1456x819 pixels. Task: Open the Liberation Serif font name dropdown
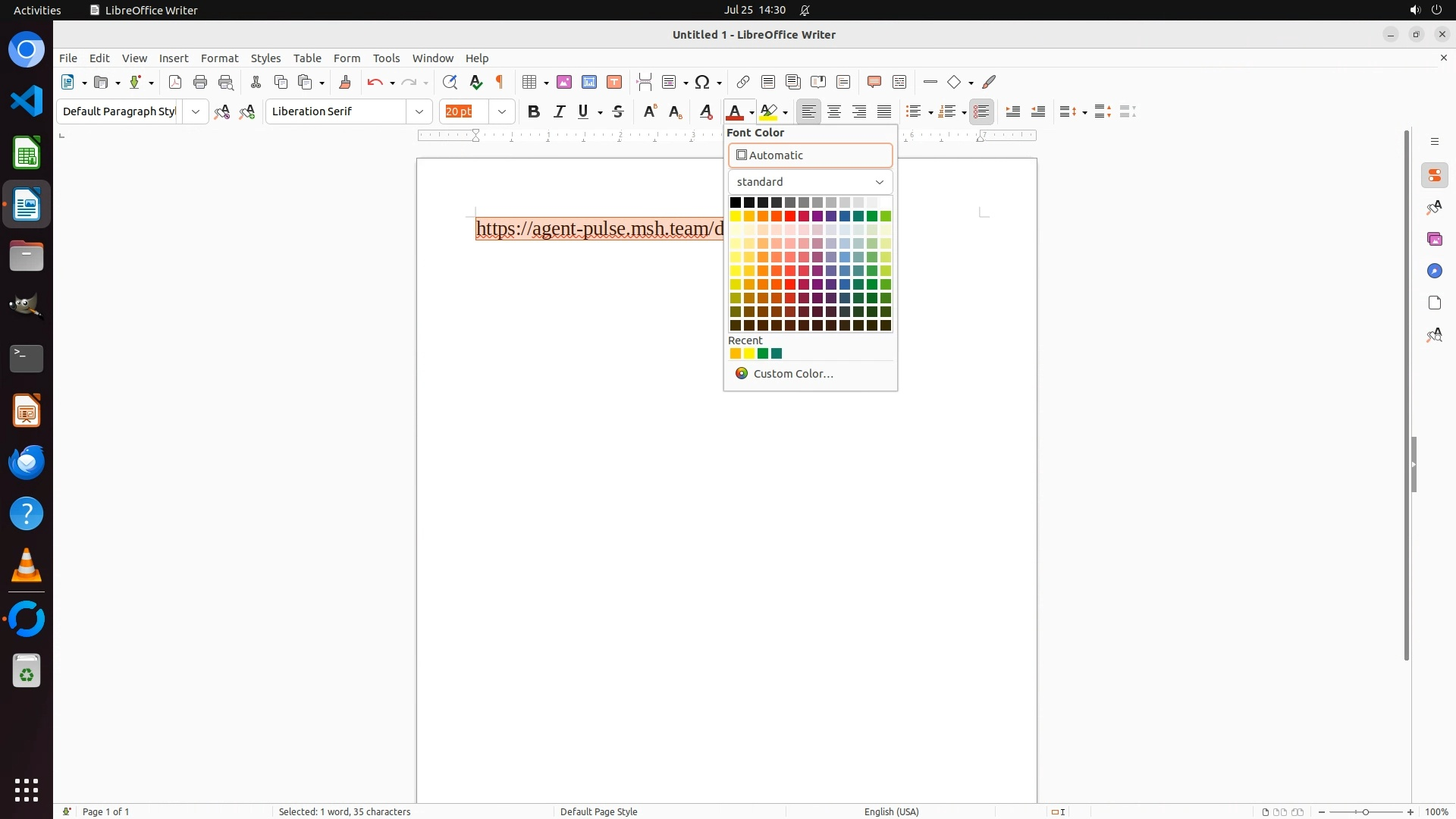coord(419,111)
